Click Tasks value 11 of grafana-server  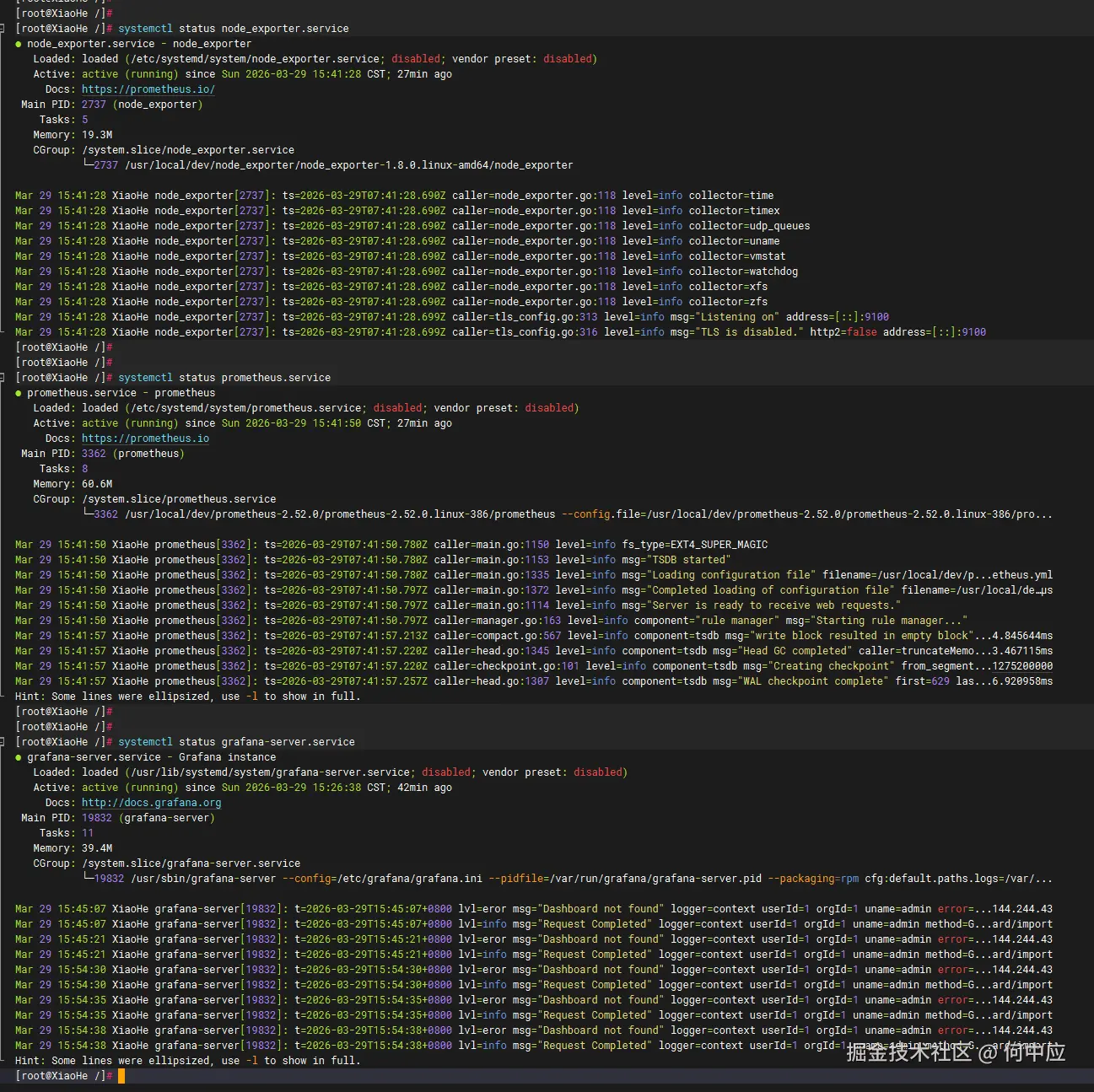click(x=88, y=833)
